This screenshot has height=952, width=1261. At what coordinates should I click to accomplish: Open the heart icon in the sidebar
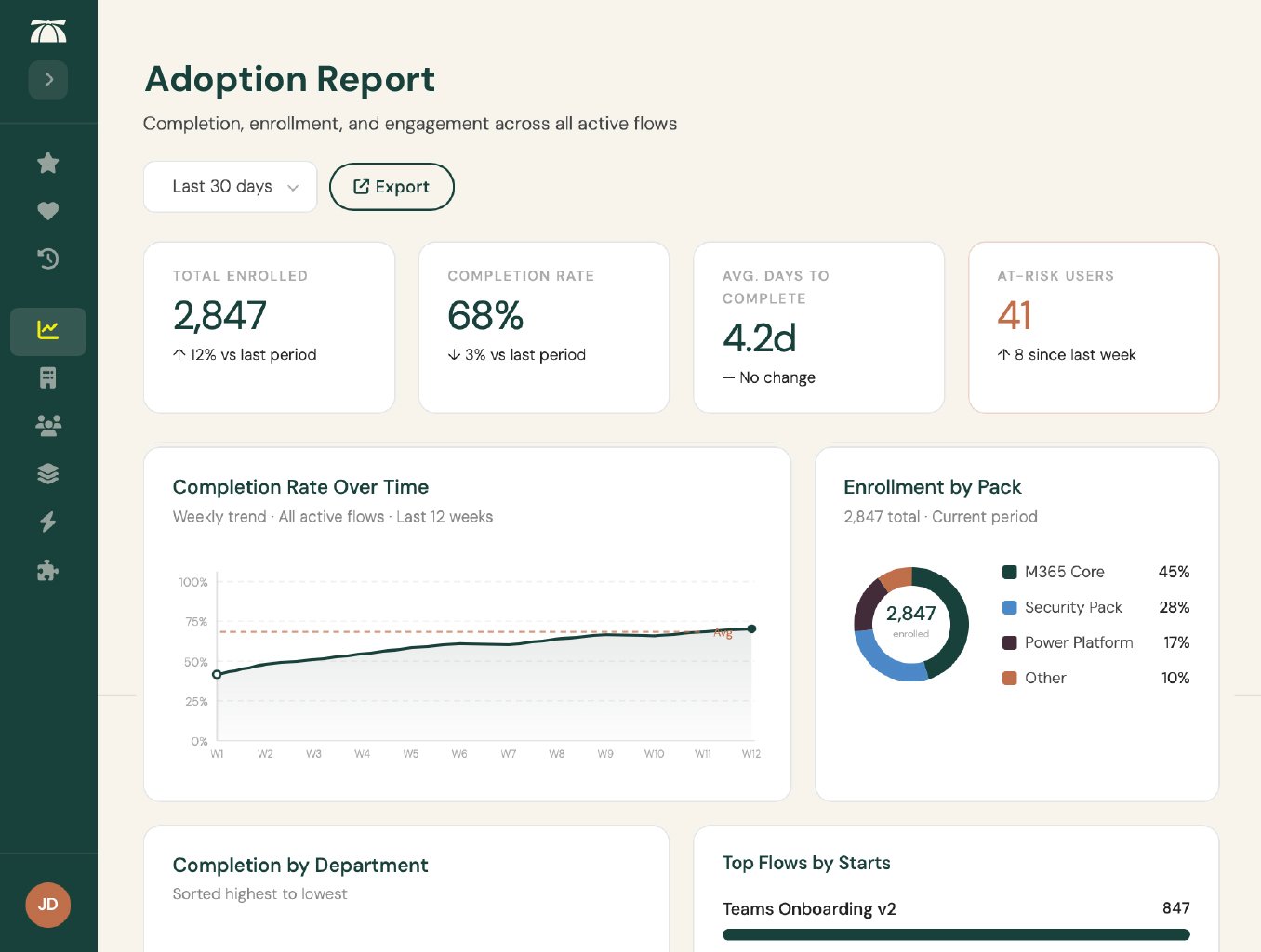click(x=47, y=211)
